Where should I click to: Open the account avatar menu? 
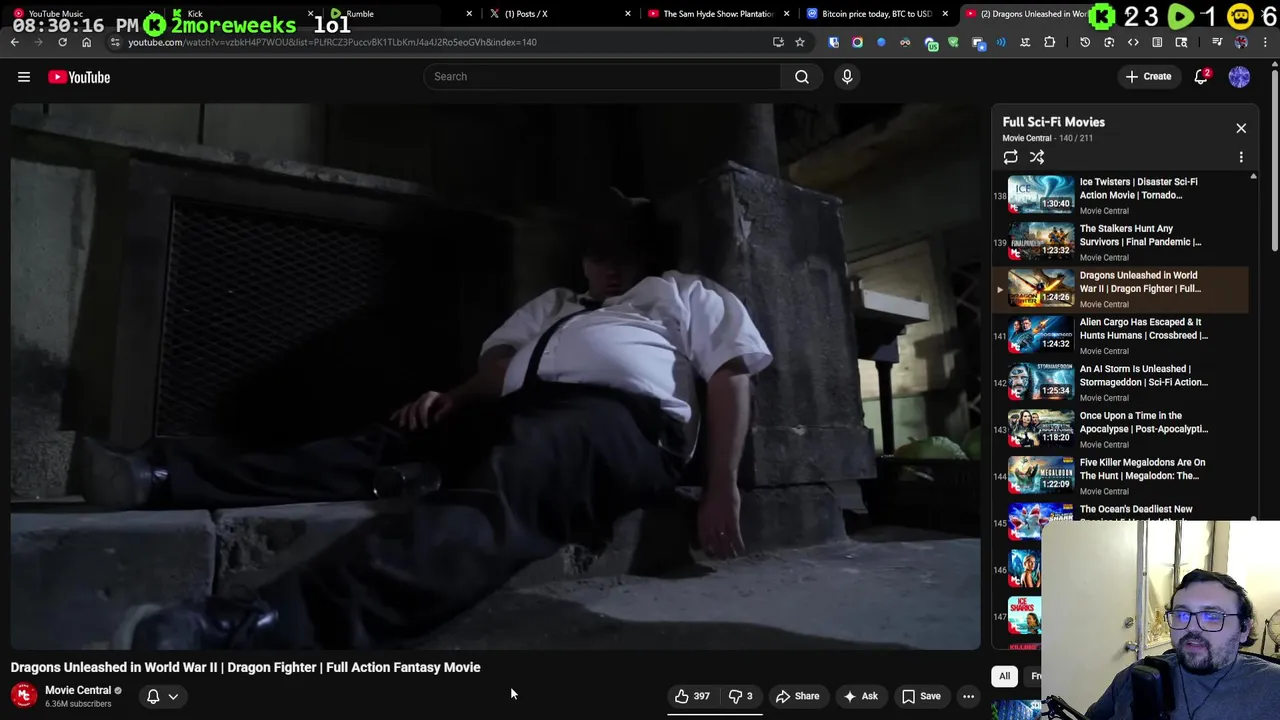tap(1239, 77)
